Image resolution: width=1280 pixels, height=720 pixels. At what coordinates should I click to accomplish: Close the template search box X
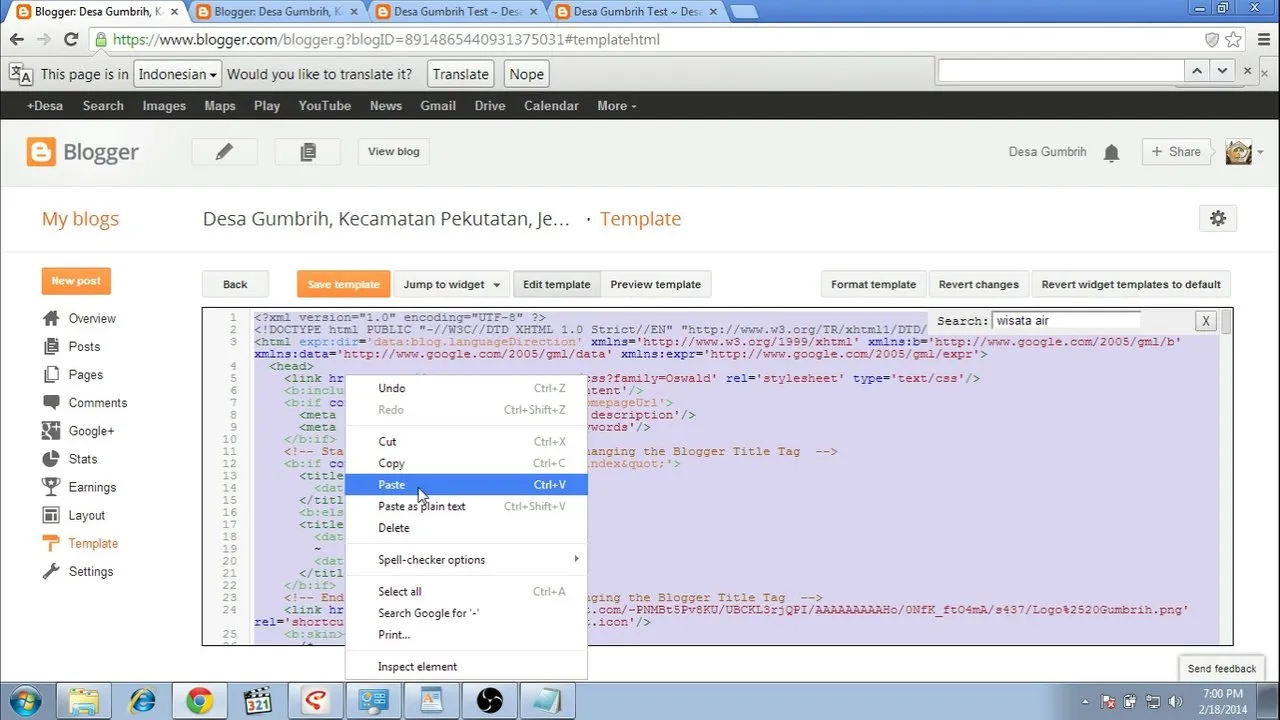click(1206, 321)
